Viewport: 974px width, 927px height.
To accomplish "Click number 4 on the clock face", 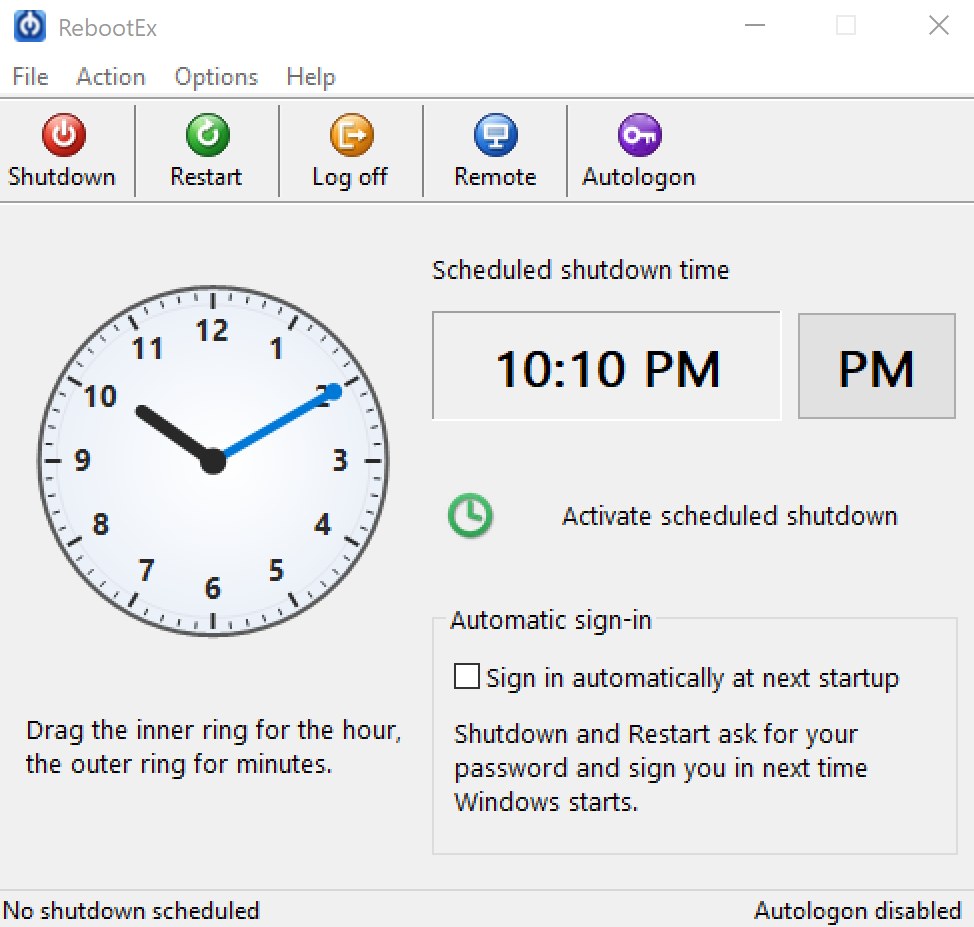I will pyautogui.click(x=322, y=524).
